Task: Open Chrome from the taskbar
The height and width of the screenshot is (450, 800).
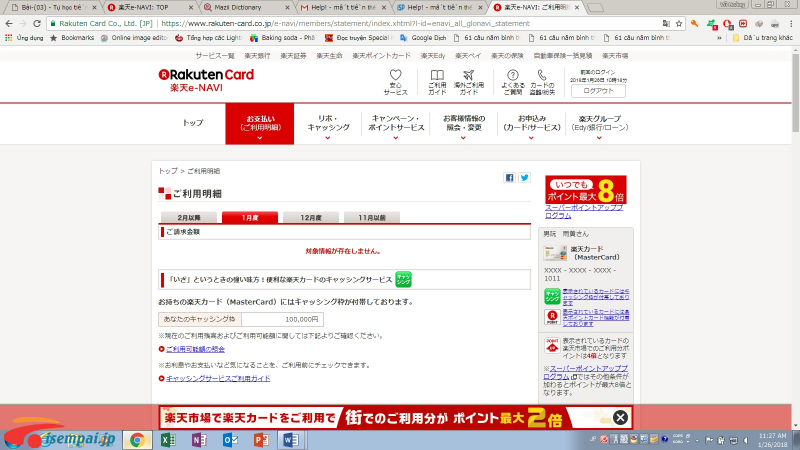Action: (137, 440)
